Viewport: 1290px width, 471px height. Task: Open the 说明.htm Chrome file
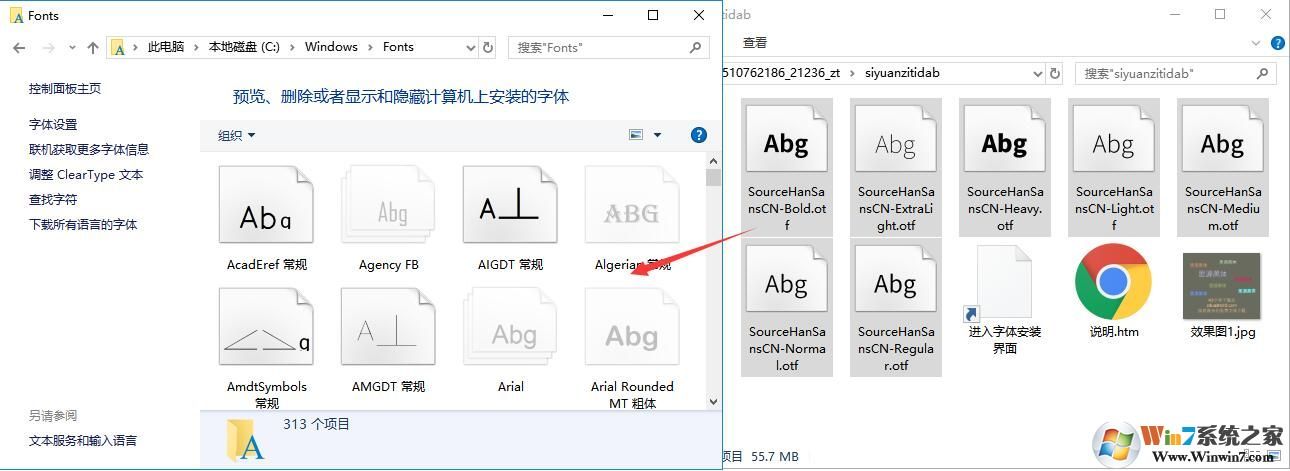[1113, 291]
